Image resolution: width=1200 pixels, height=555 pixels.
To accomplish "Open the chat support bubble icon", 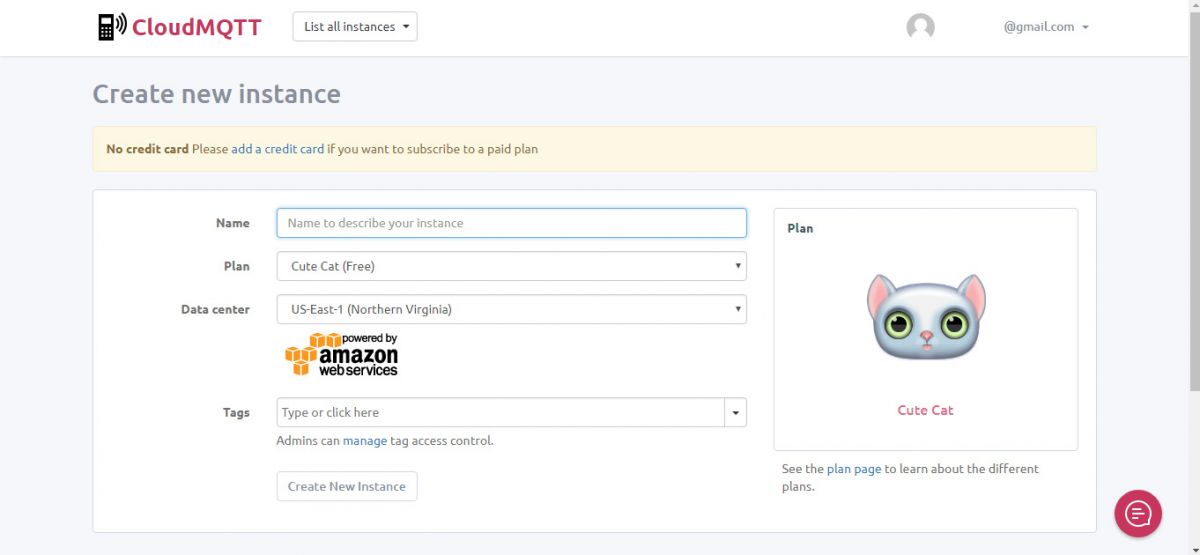I will point(1138,514).
